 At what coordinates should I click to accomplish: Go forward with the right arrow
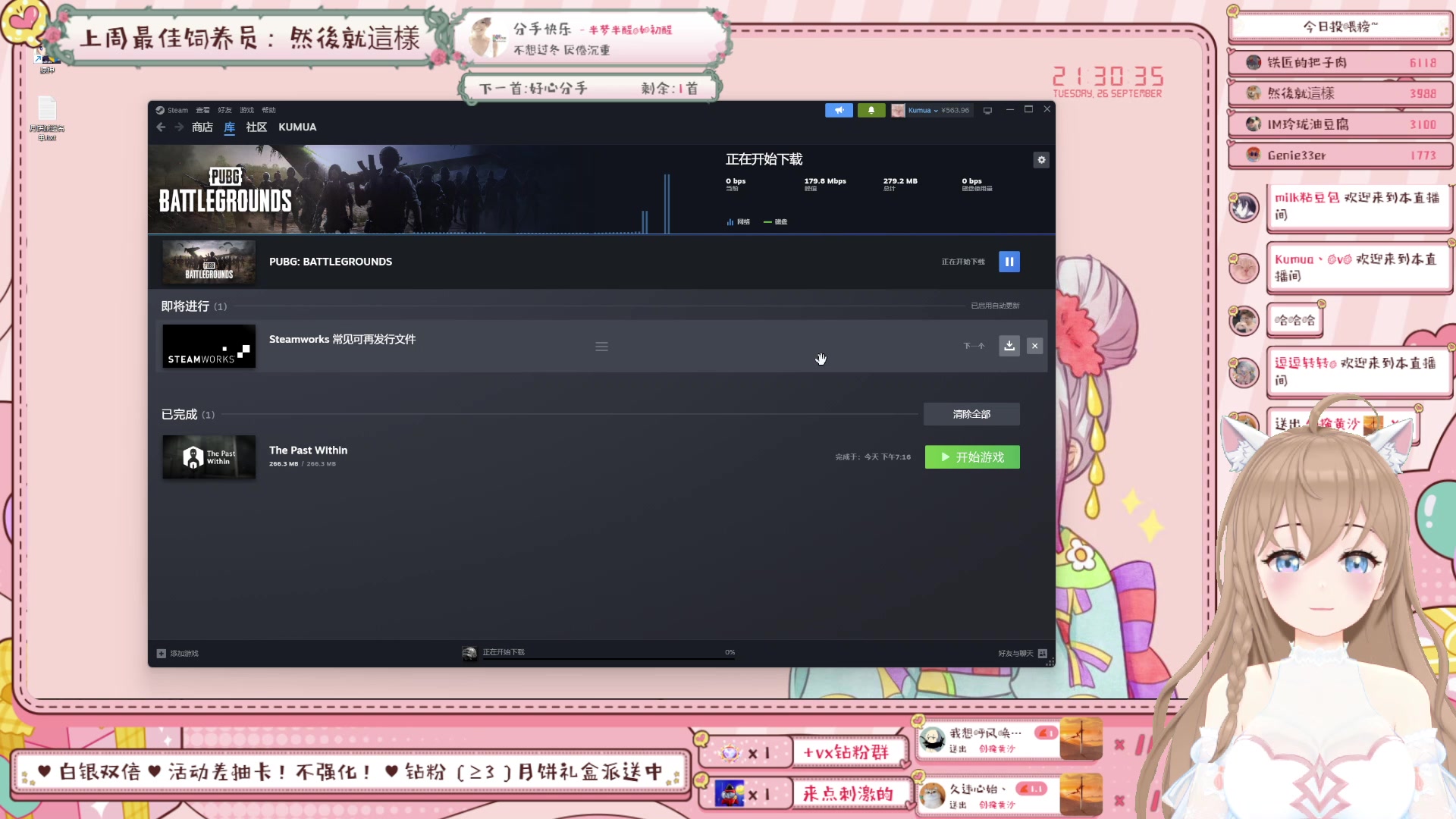[x=179, y=127]
